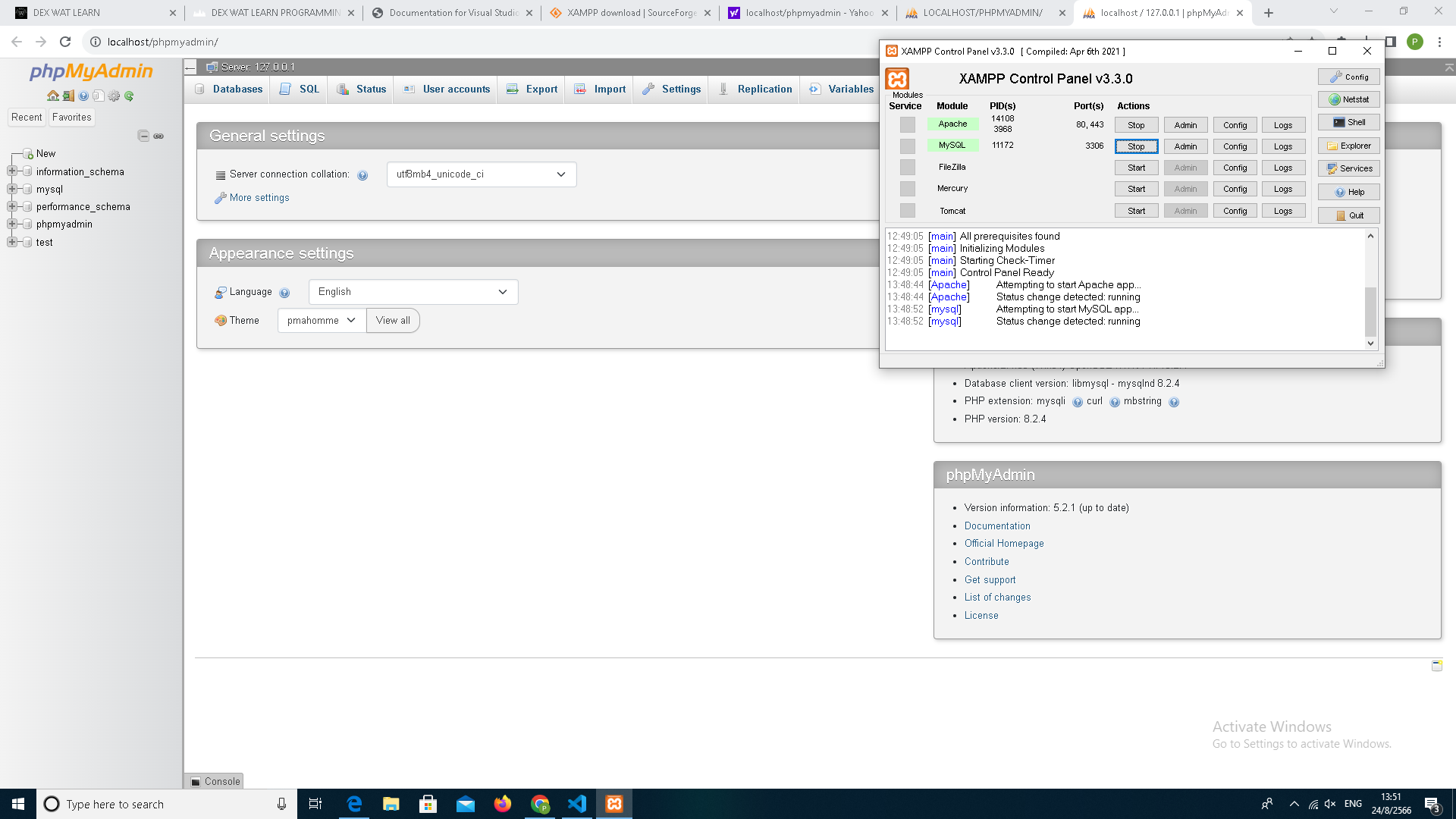The height and width of the screenshot is (819, 1456).
Task: Collapse all databases in navigation tree
Action: point(143,136)
